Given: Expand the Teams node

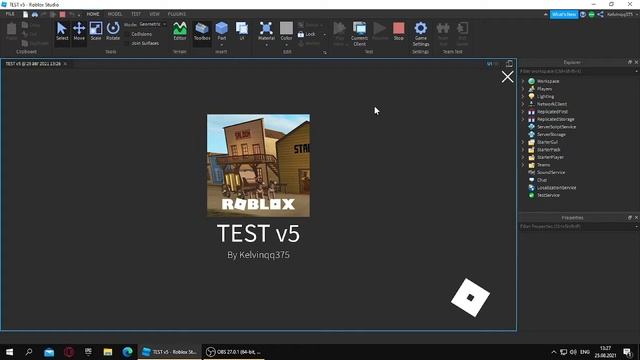Looking at the screenshot, I should click(523, 165).
